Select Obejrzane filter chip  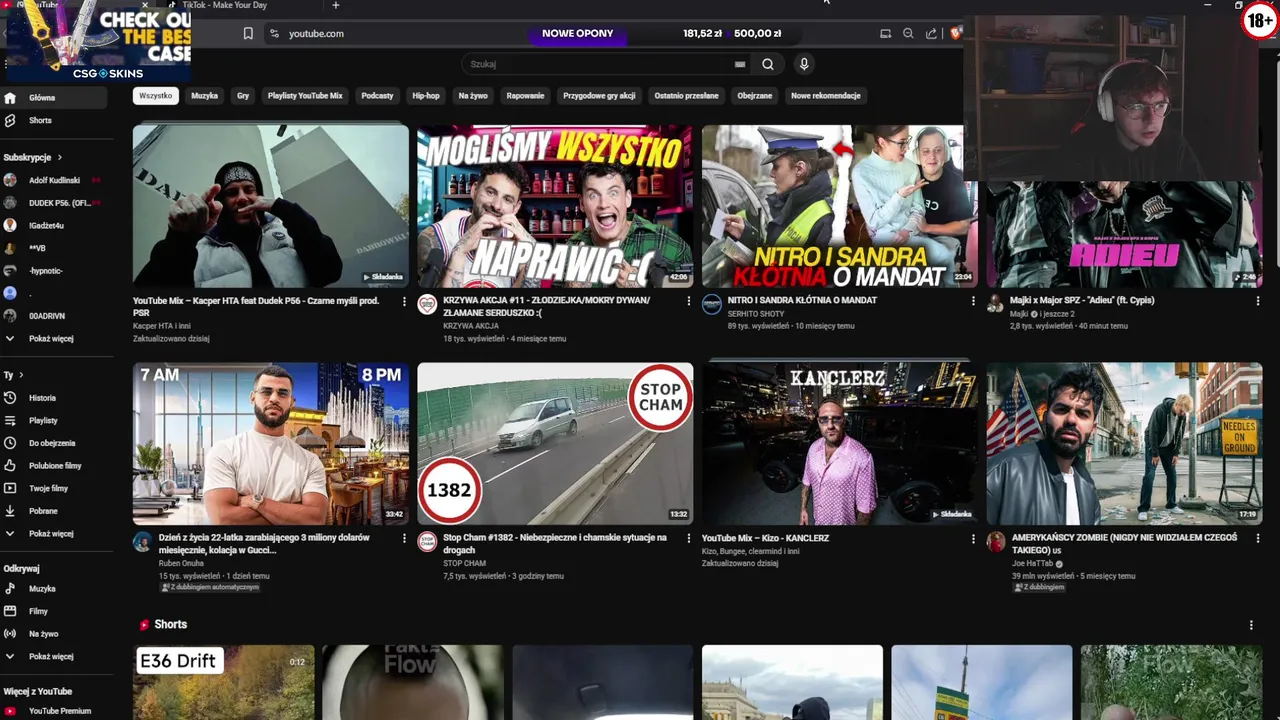point(755,96)
